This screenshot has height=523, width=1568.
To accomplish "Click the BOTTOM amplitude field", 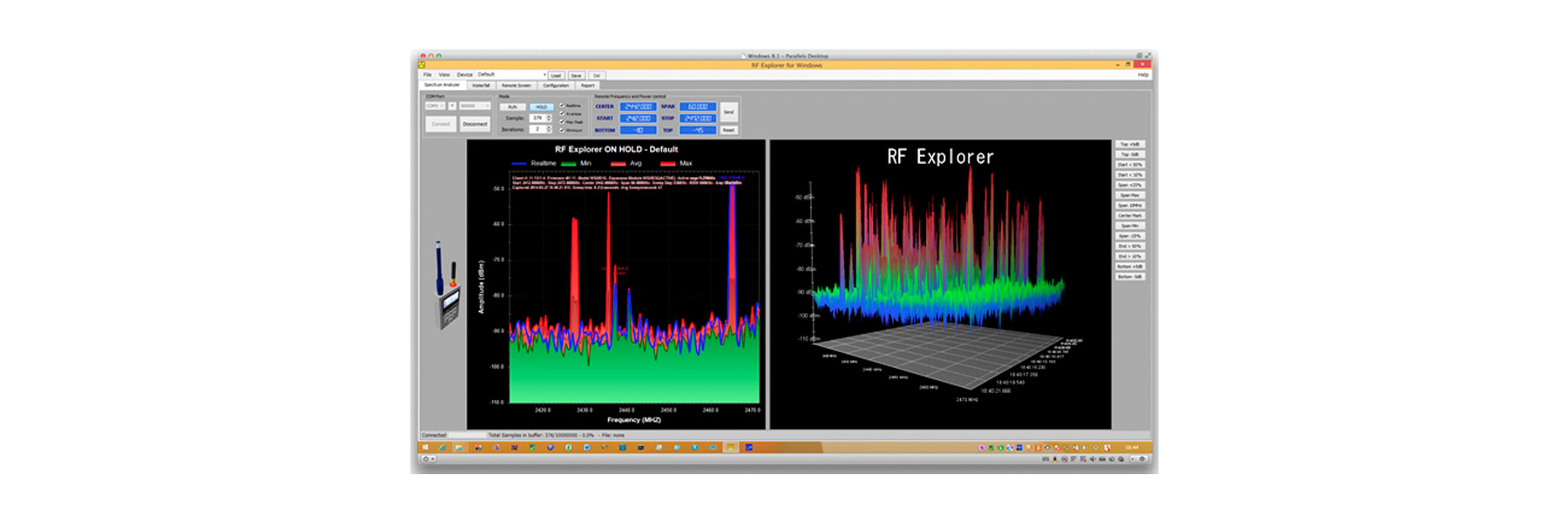I will [638, 130].
